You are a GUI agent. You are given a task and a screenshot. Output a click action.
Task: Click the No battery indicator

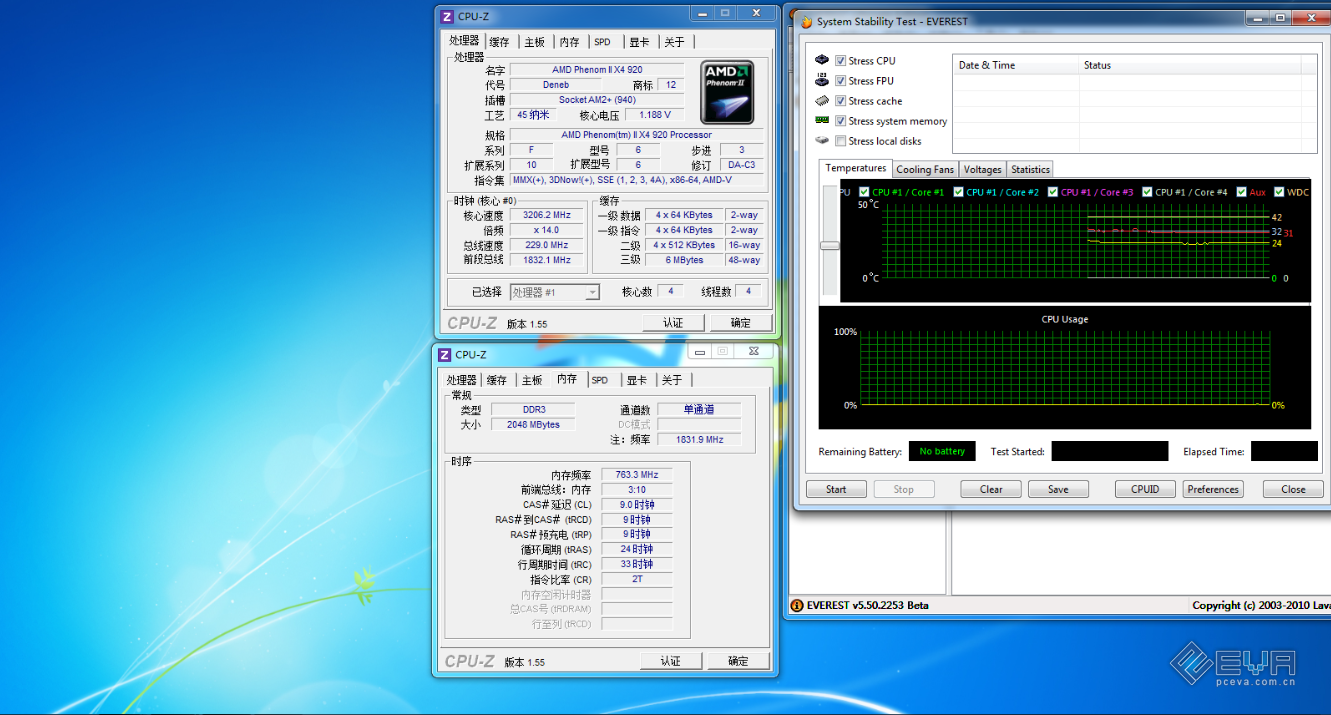(x=941, y=451)
